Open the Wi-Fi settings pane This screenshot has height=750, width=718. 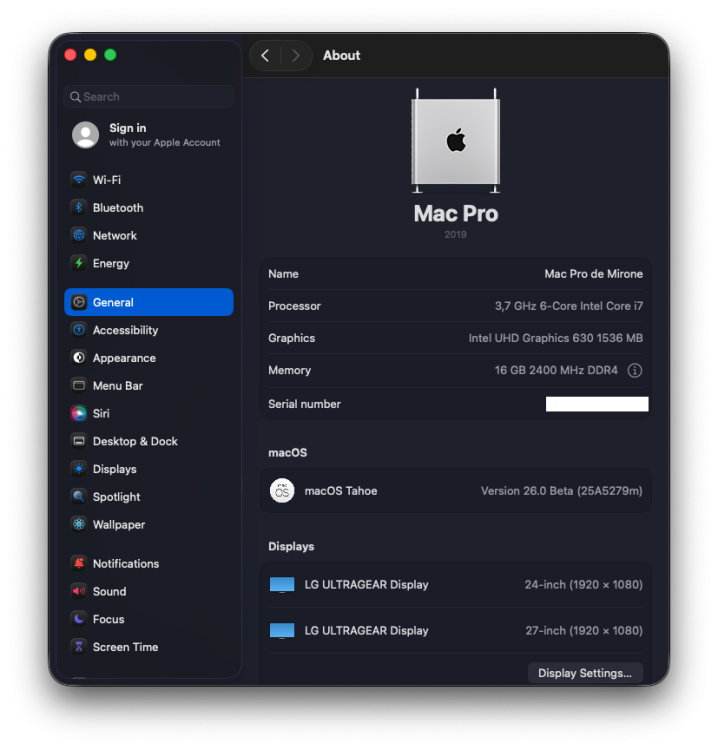[149, 180]
